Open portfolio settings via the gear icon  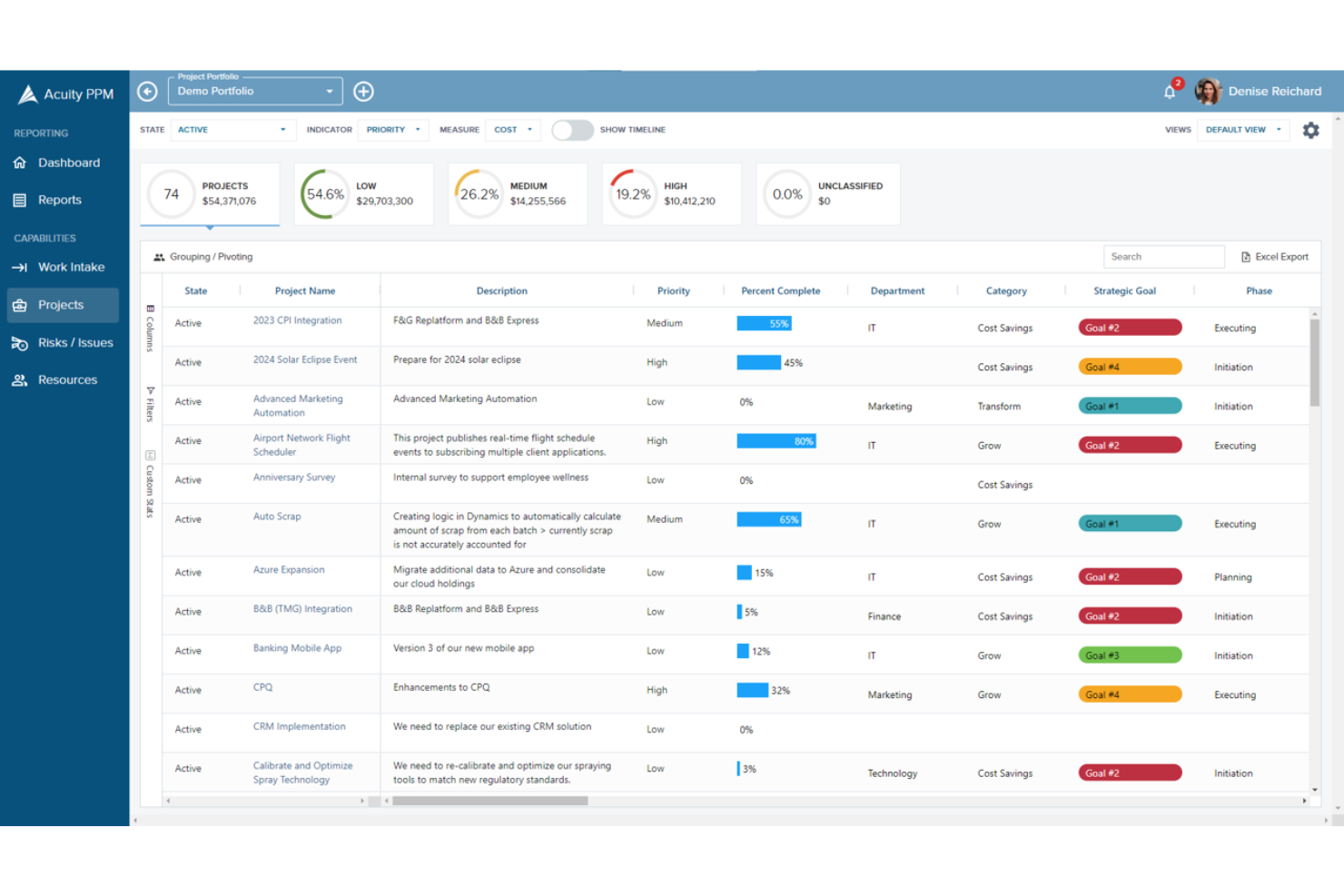(1311, 130)
